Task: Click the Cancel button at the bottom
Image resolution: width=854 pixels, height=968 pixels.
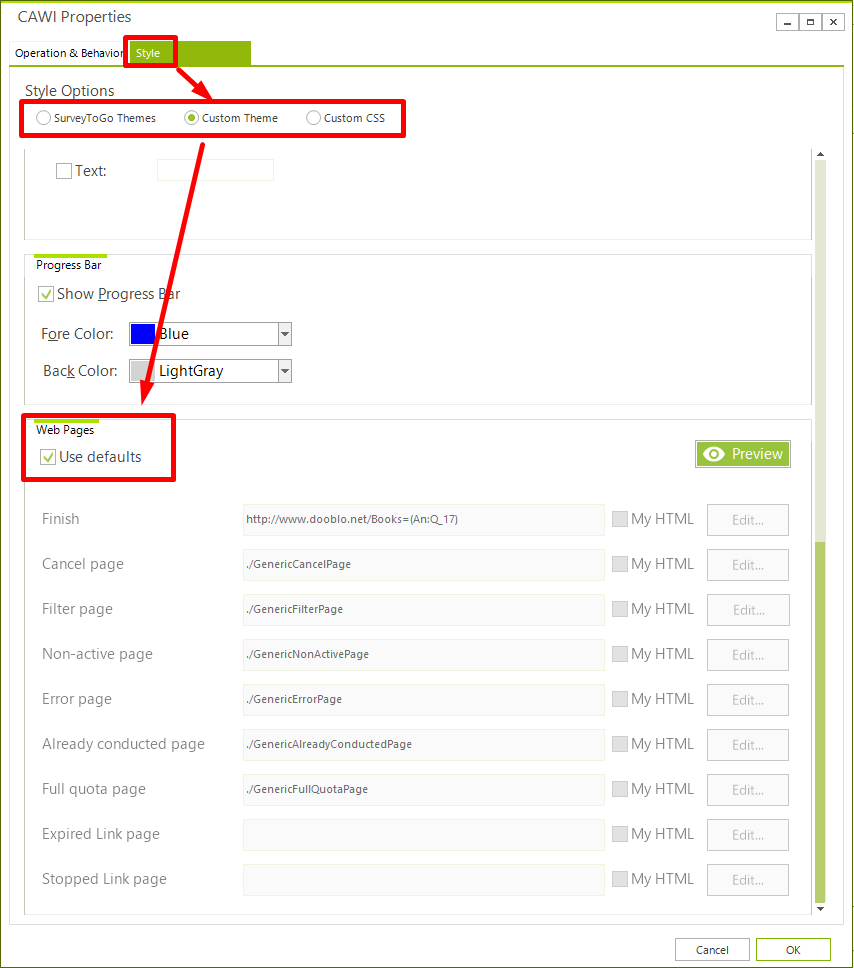Action: pyautogui.click(x=712, y=950)
